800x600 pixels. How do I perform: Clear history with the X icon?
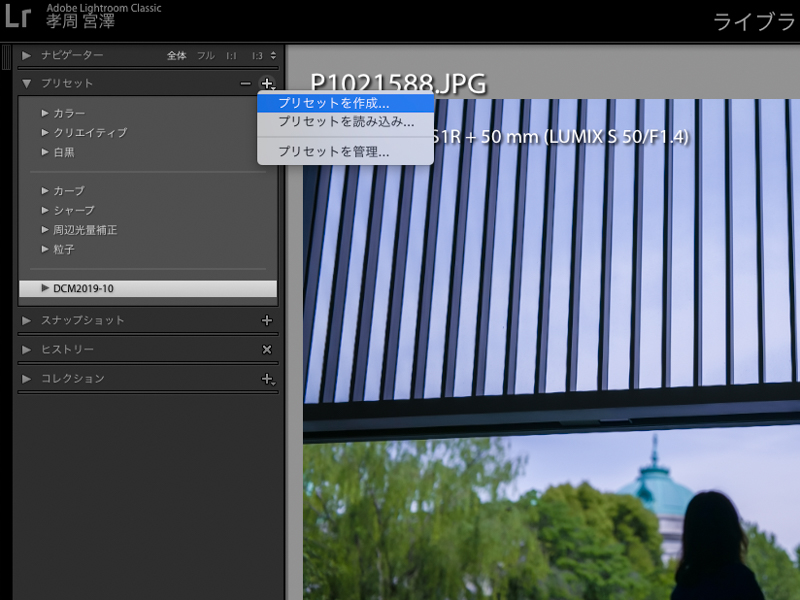[266, 349]
